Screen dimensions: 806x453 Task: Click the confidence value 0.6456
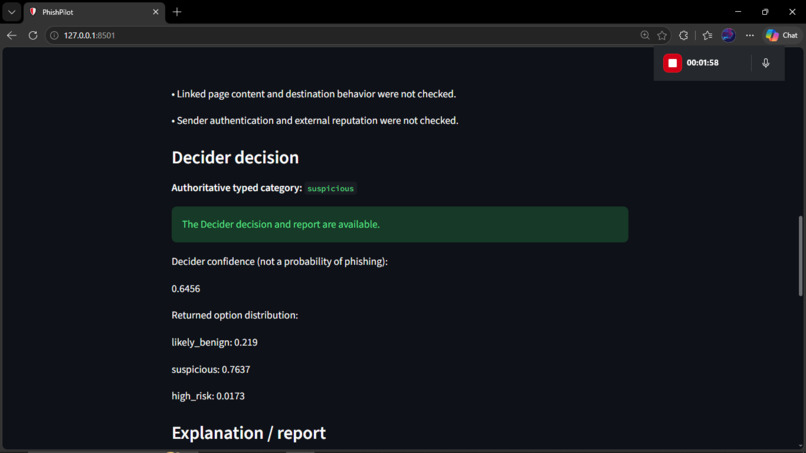(x=186, y=288)
